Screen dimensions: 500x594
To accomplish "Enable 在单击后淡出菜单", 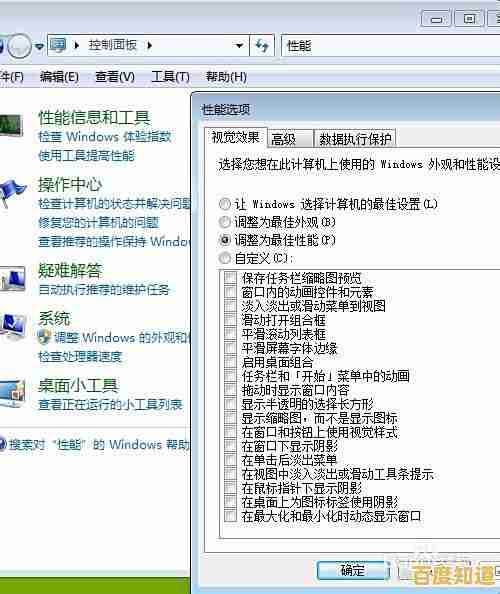I will [230, 460].
